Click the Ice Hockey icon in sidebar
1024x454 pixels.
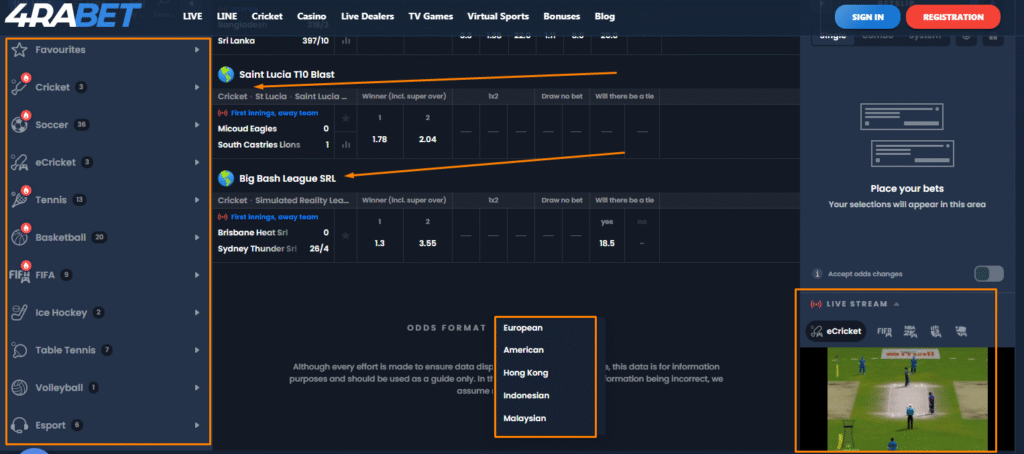point(19,312)
